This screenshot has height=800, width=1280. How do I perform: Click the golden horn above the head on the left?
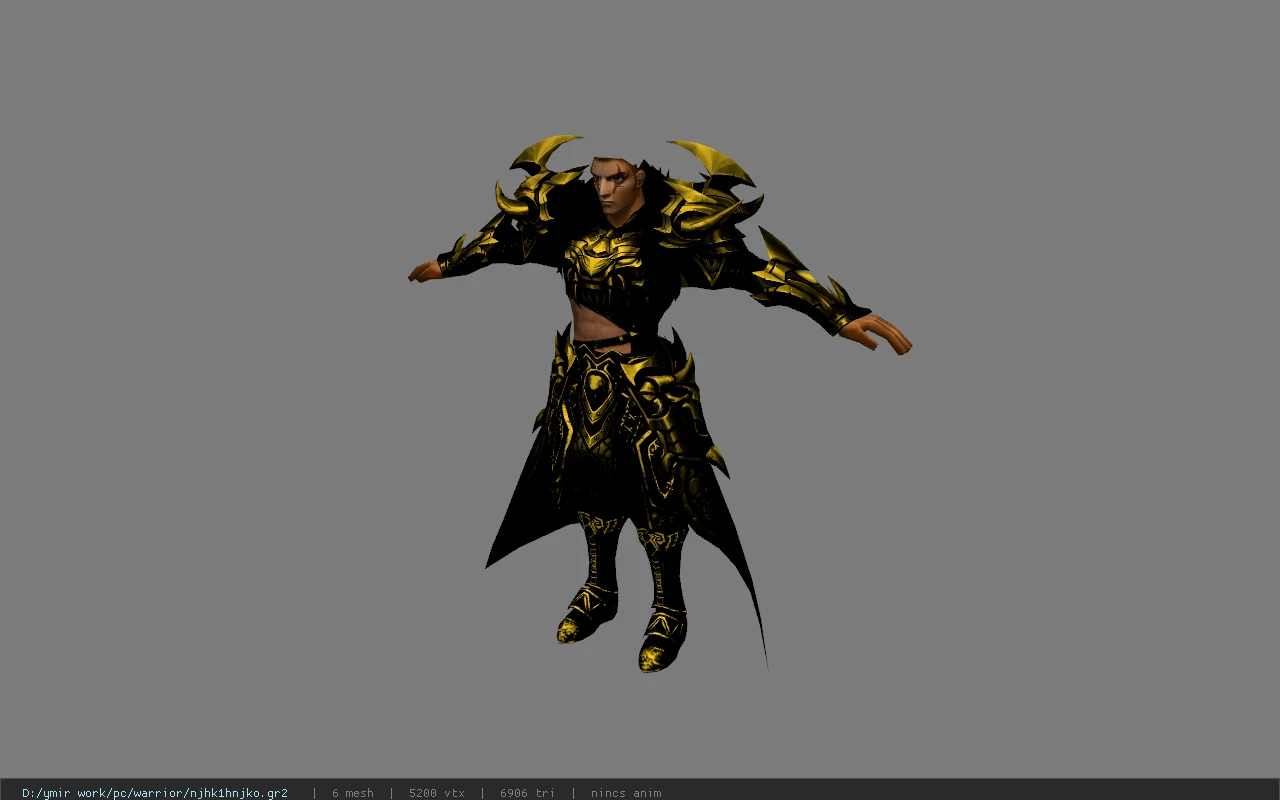coord(545,151)
